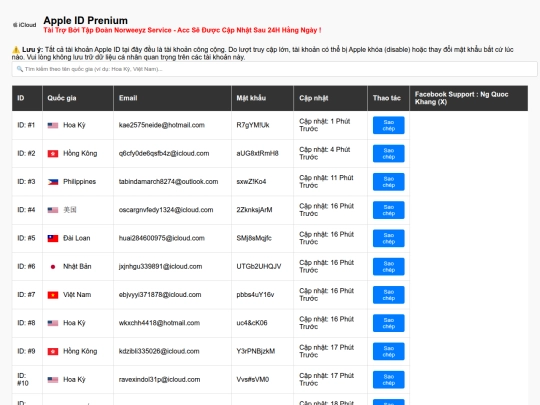Click the Thao tác column header
Viewport: 540px width, 405px height.
coord(387,98)
